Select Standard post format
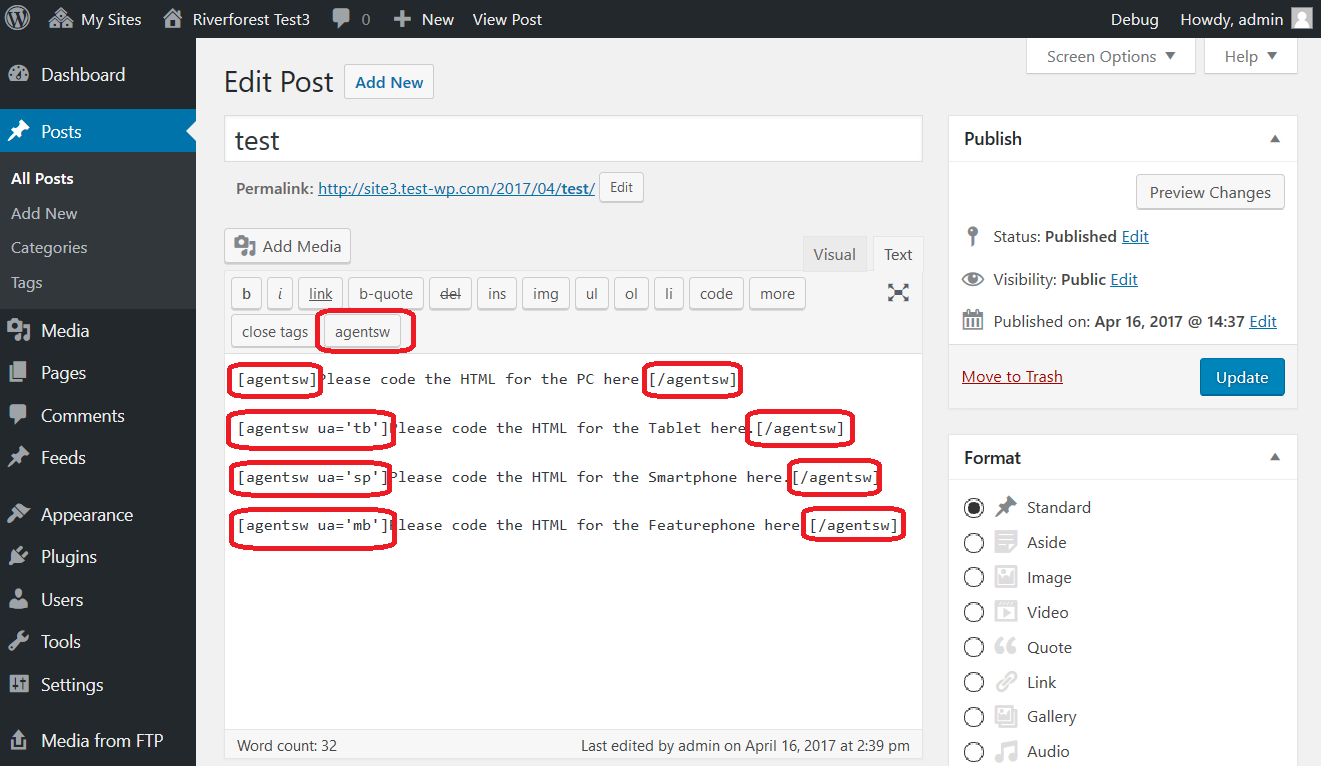The image size is (1321, 766). point(974,508)
